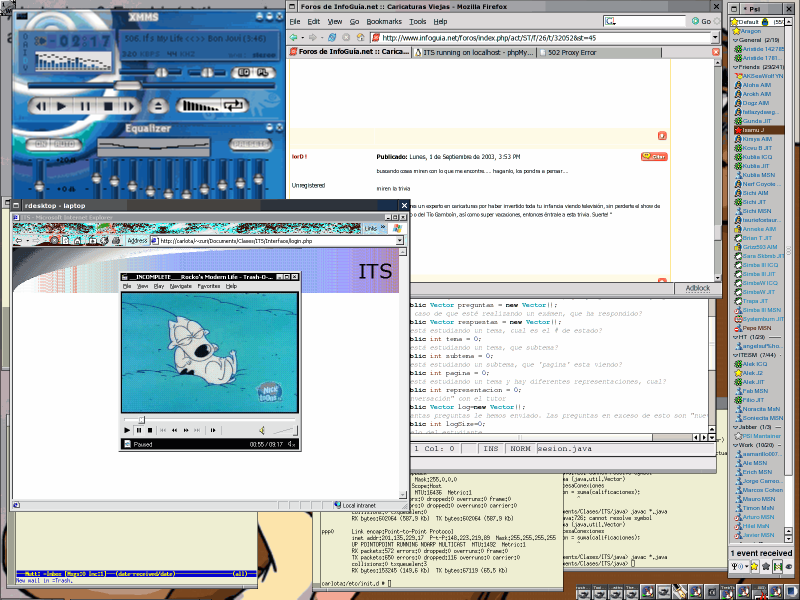Collapse the Friends group in Psi roster

point(737,66)
